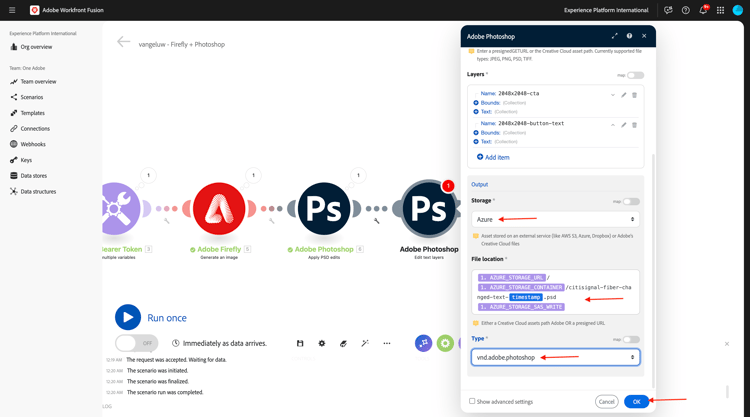Expand Bounds collection of 2048x2048-button-text
The height and width of the screenshot is (417, 750).
[476, 133]
